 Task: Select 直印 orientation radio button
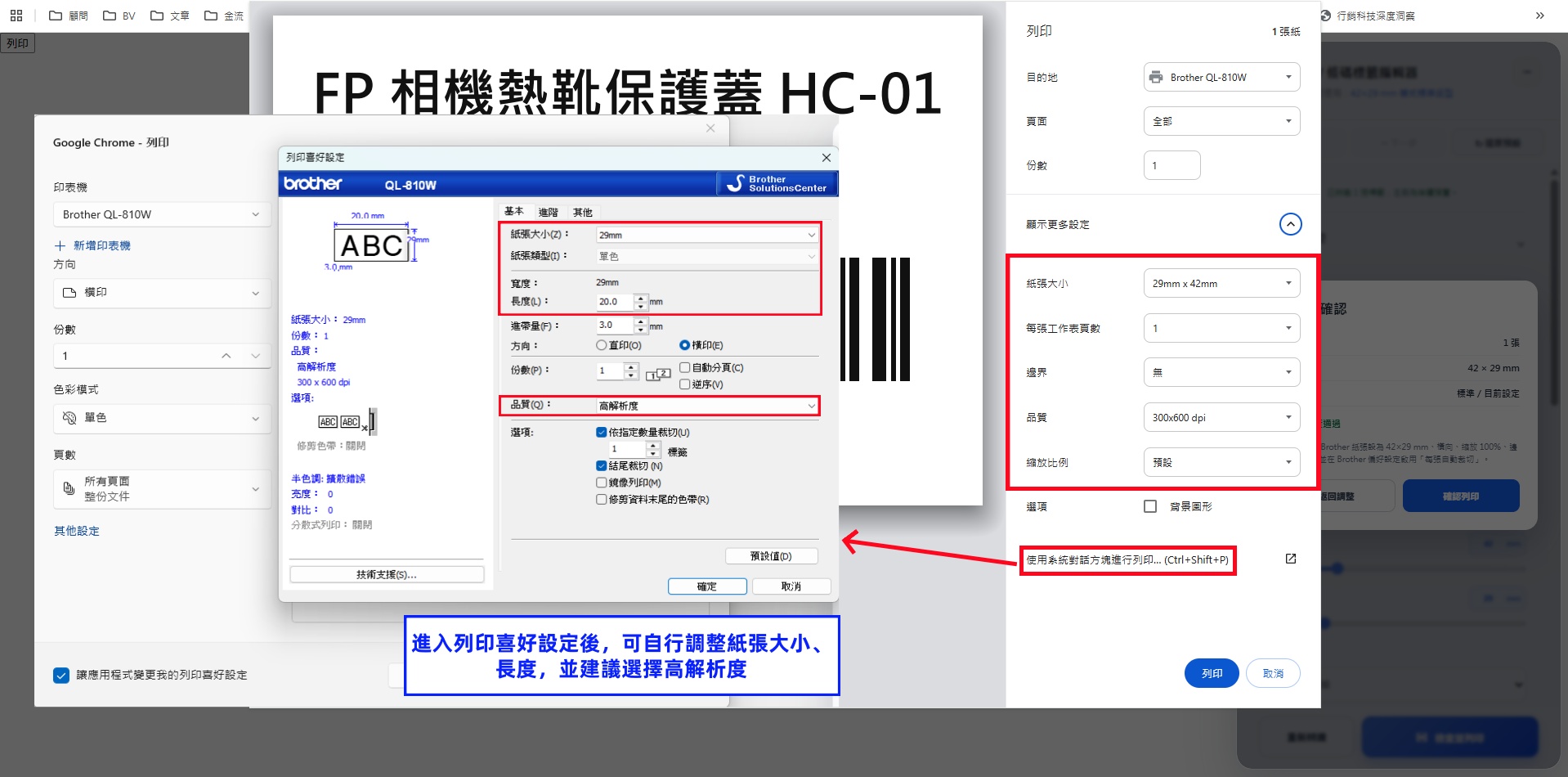(x=602, y=345)
